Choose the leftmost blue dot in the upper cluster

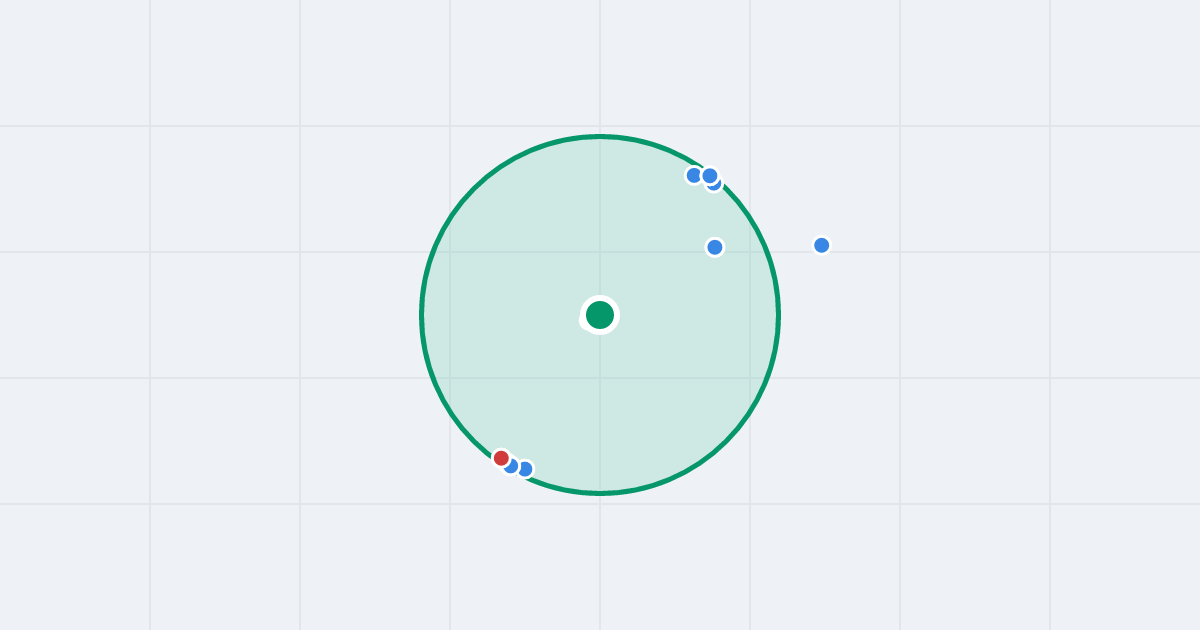click(x=694, y=175)
